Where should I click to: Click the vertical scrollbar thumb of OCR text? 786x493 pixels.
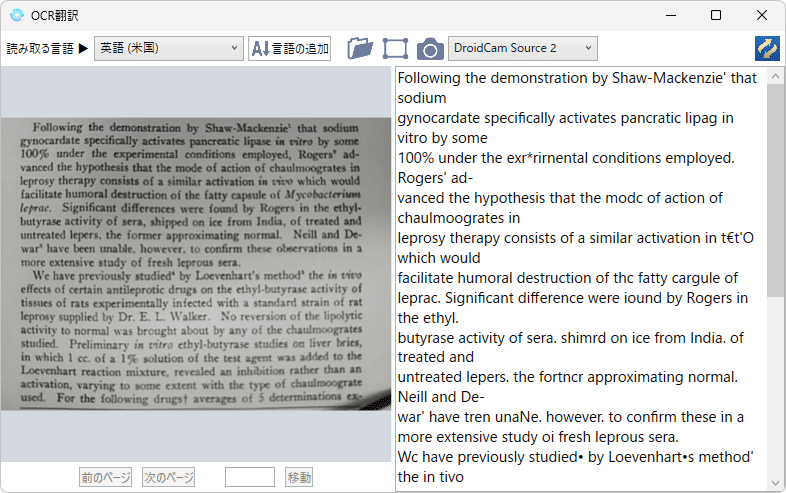[776, 190]
